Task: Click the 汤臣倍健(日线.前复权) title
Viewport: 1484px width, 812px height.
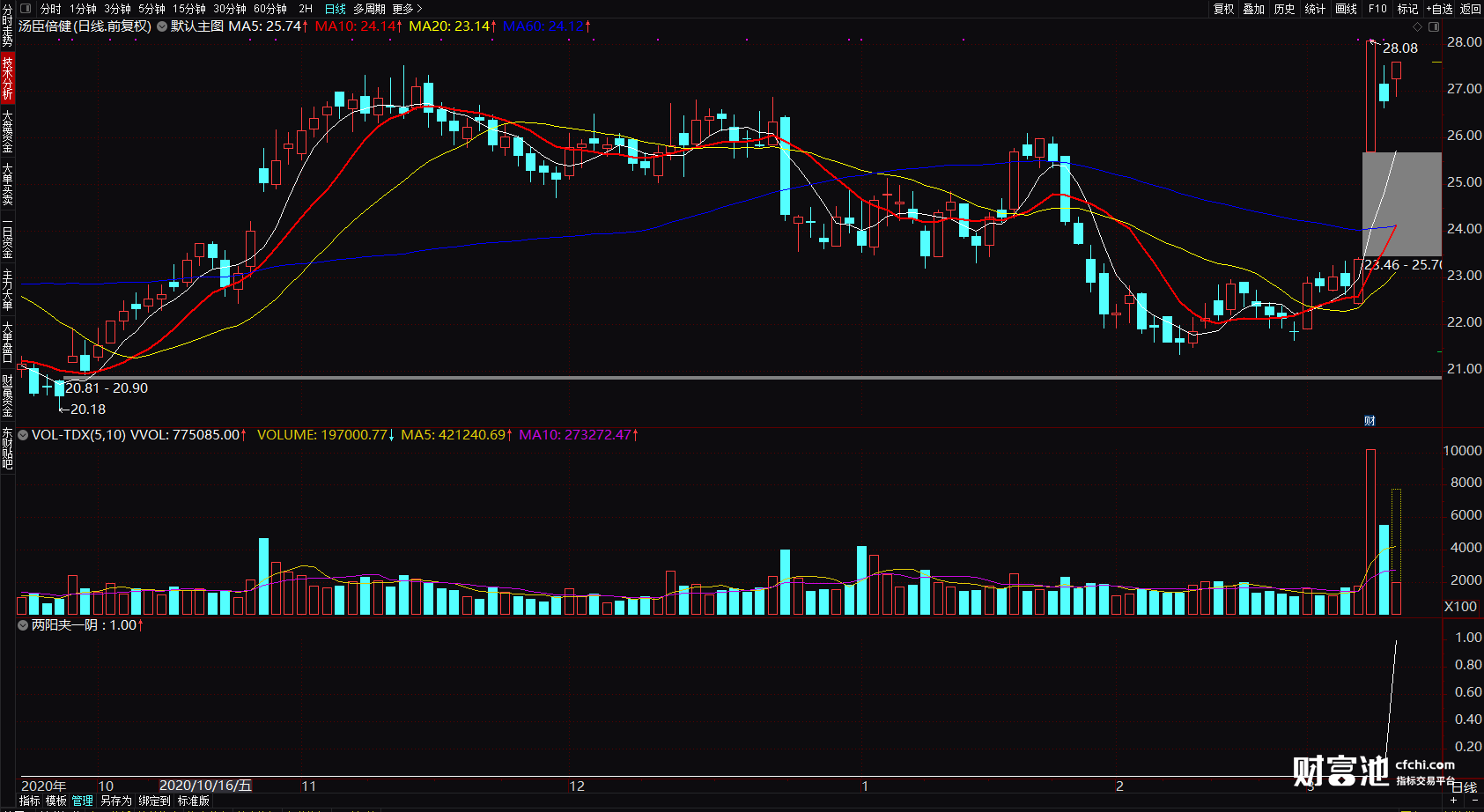Action: pyautogui.click(x=85, y=26)
